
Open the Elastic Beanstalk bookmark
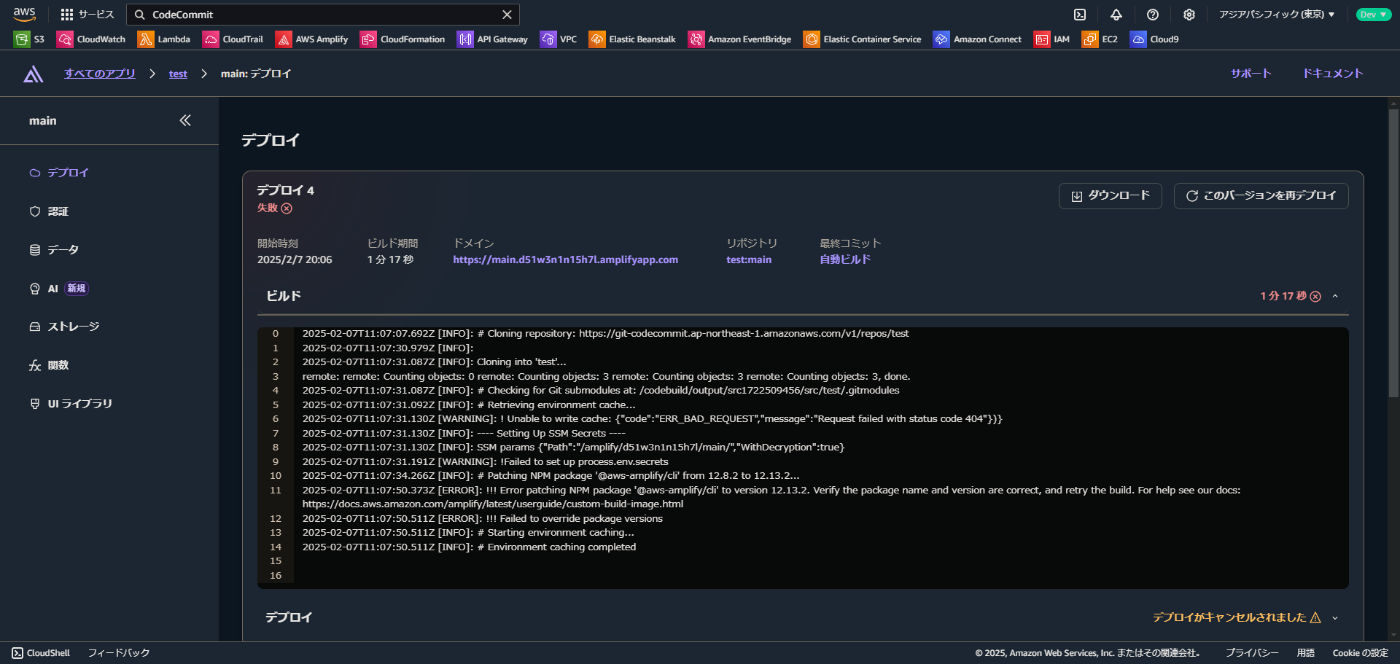[x=632, y=39]
